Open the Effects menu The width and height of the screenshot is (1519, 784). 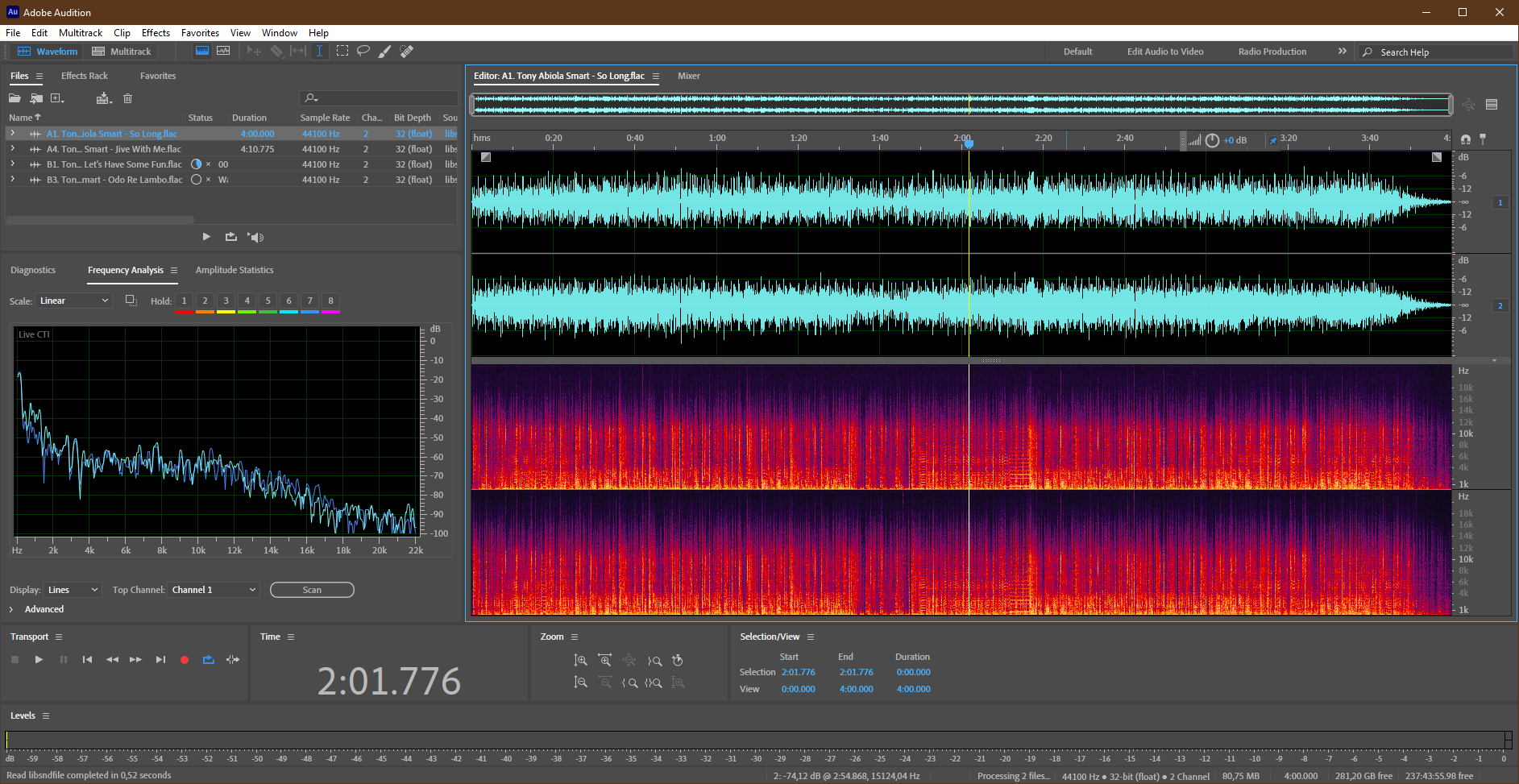point(156,33)
